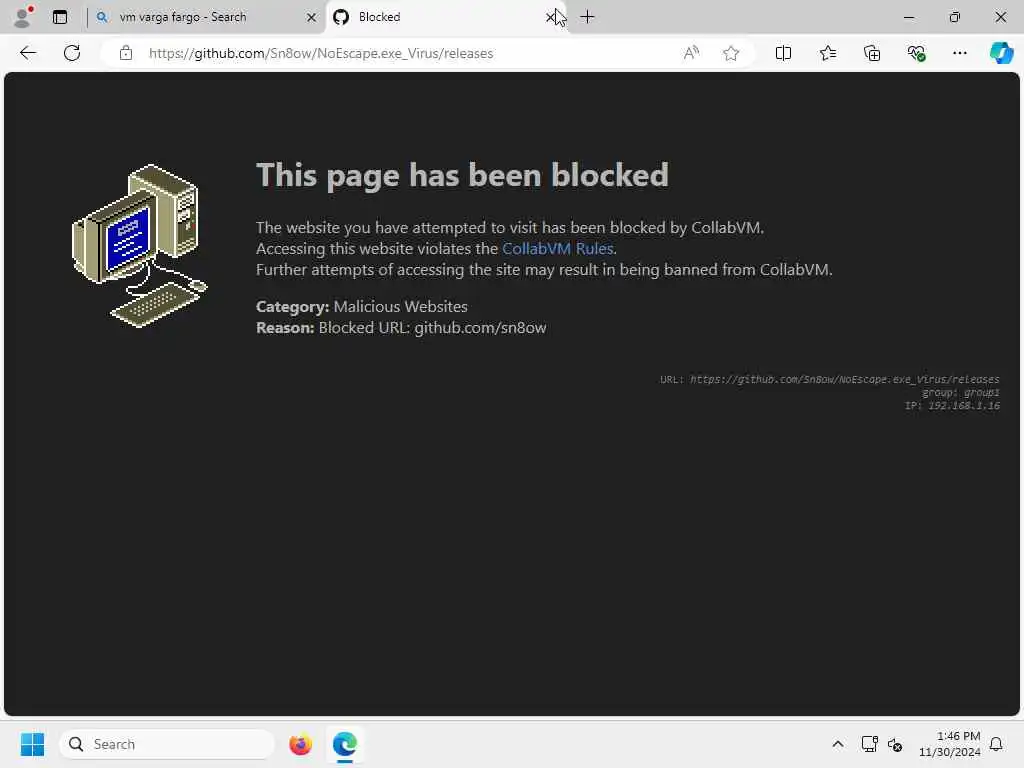Open split screen view
The width and height of the screenshot is (1024, 768).
pyautogui.click(x=783, y=53)
